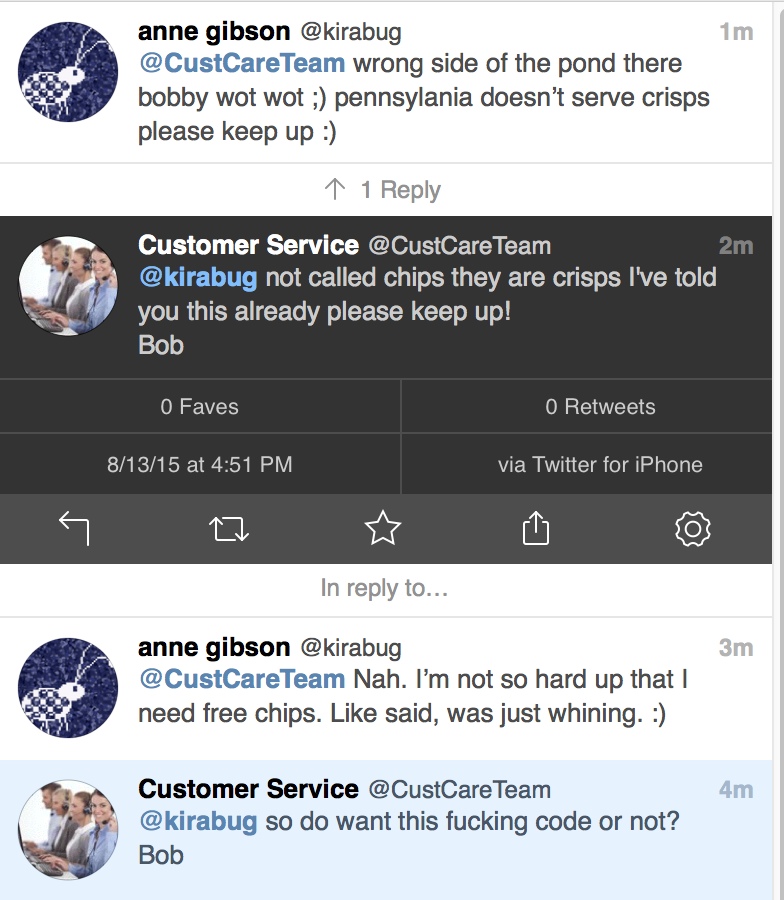
Task: Favorite the tweet with star icon
Action: coord(383,528)
